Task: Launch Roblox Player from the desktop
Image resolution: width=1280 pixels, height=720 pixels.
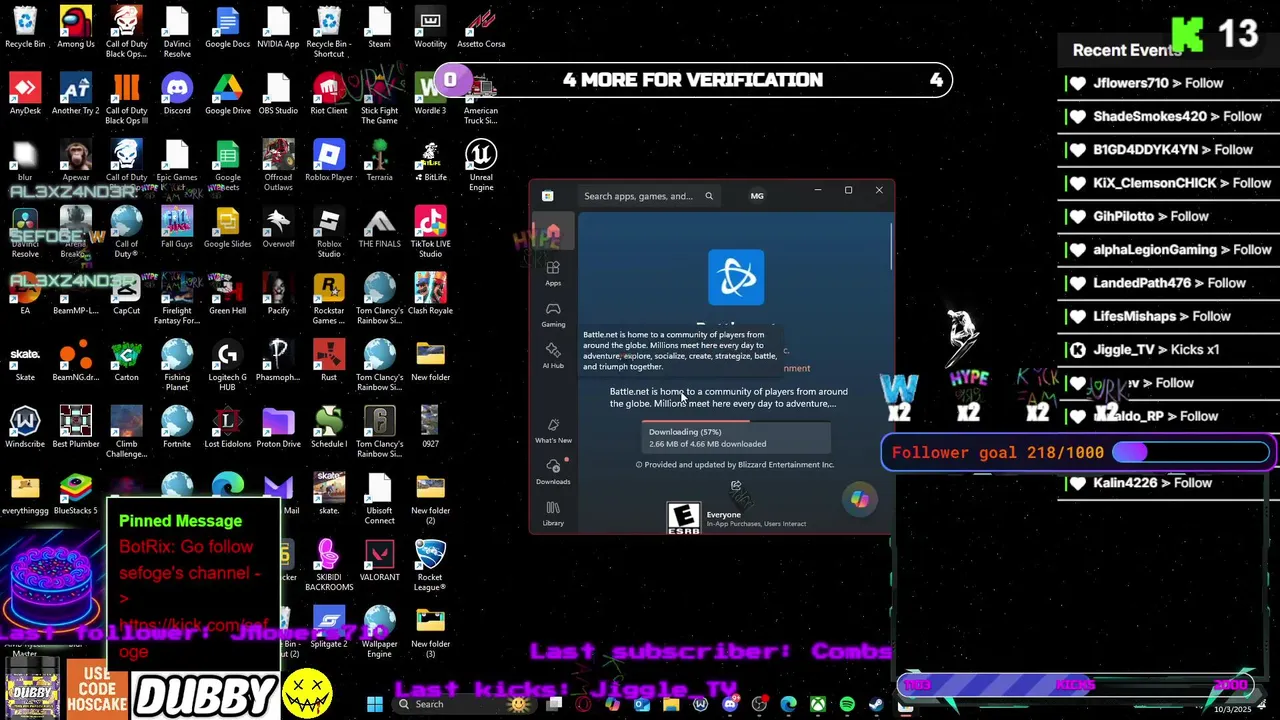Action: 329,161
